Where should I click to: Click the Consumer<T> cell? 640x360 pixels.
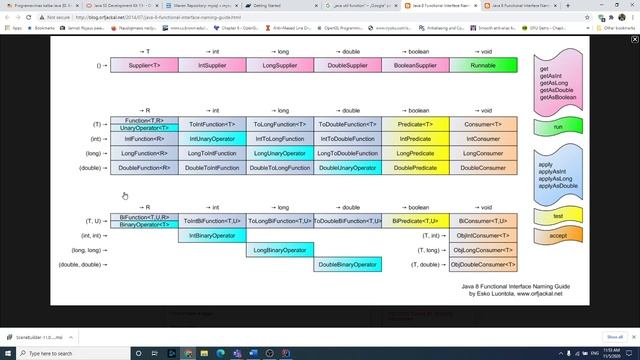click(x=483, y=124)
